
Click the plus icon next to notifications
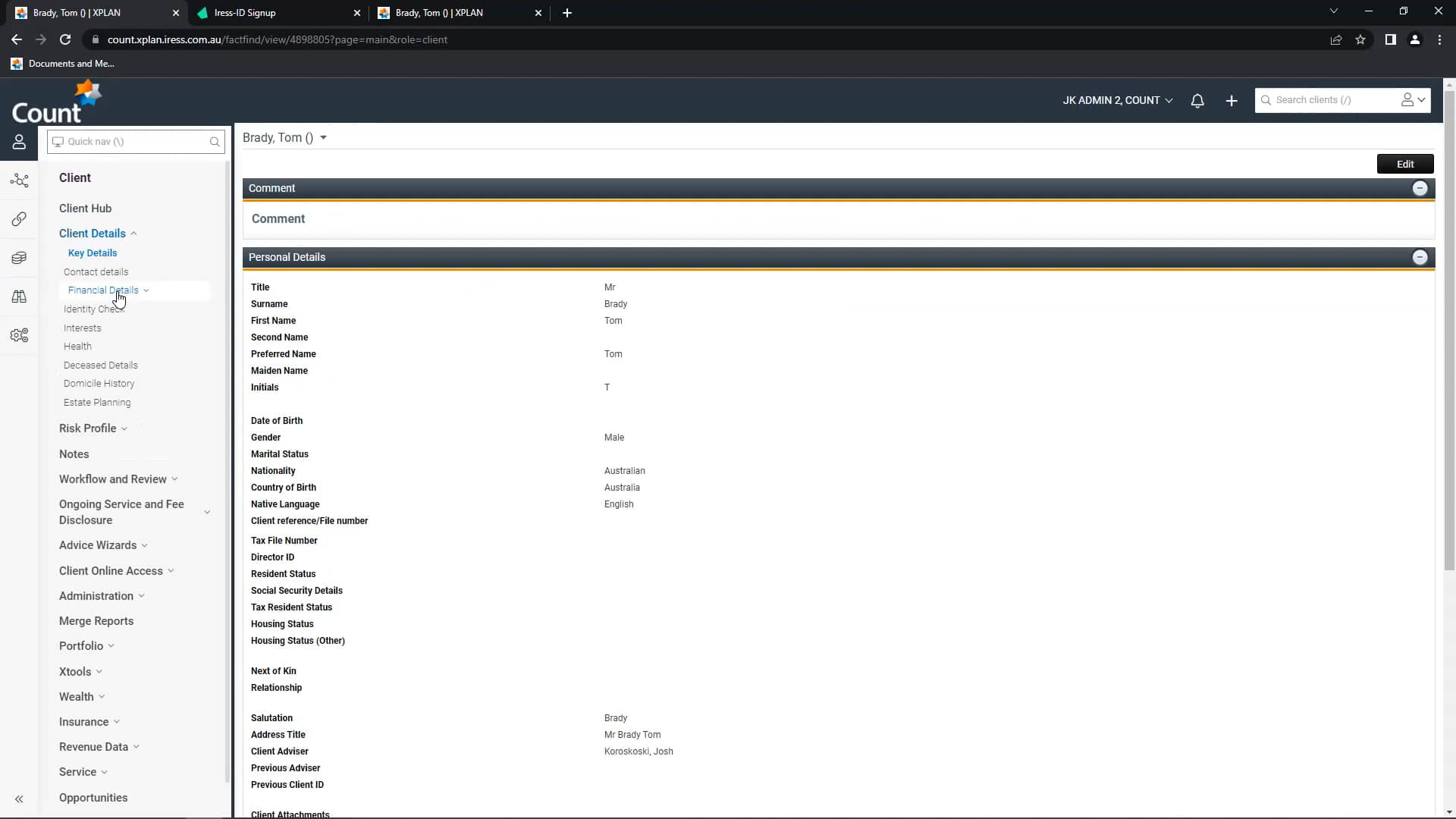pyautogui.click(x=1231, y=100)
